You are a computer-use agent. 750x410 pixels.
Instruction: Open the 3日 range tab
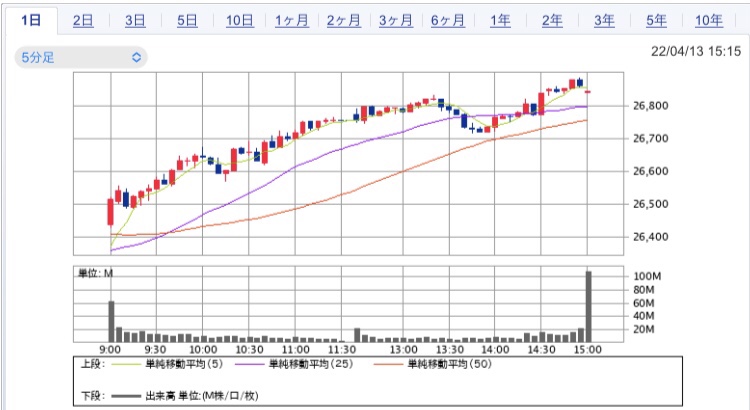tap(135, 21)
